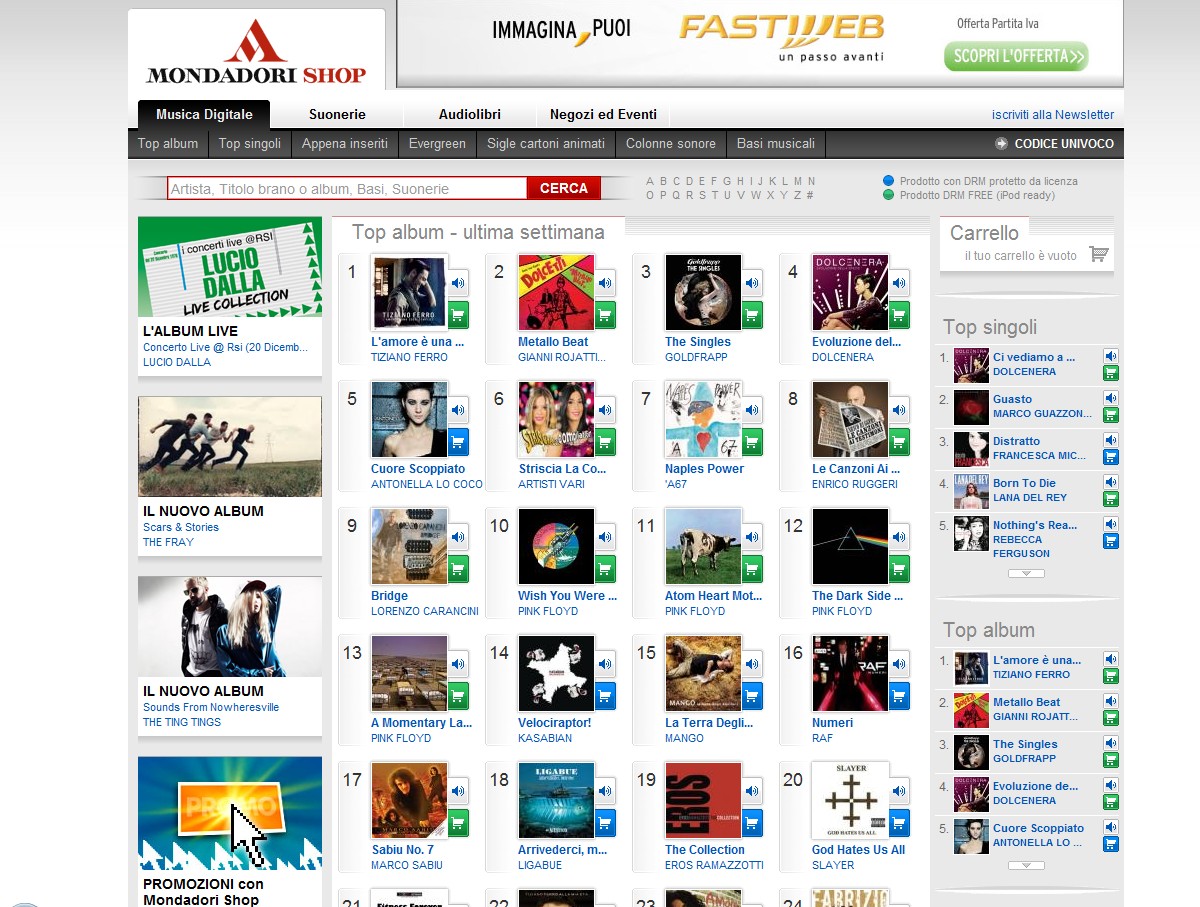Open the Negozi ed Eventi tab
Viewport: 1200px width, 907px height.
(x=603, y=114)
